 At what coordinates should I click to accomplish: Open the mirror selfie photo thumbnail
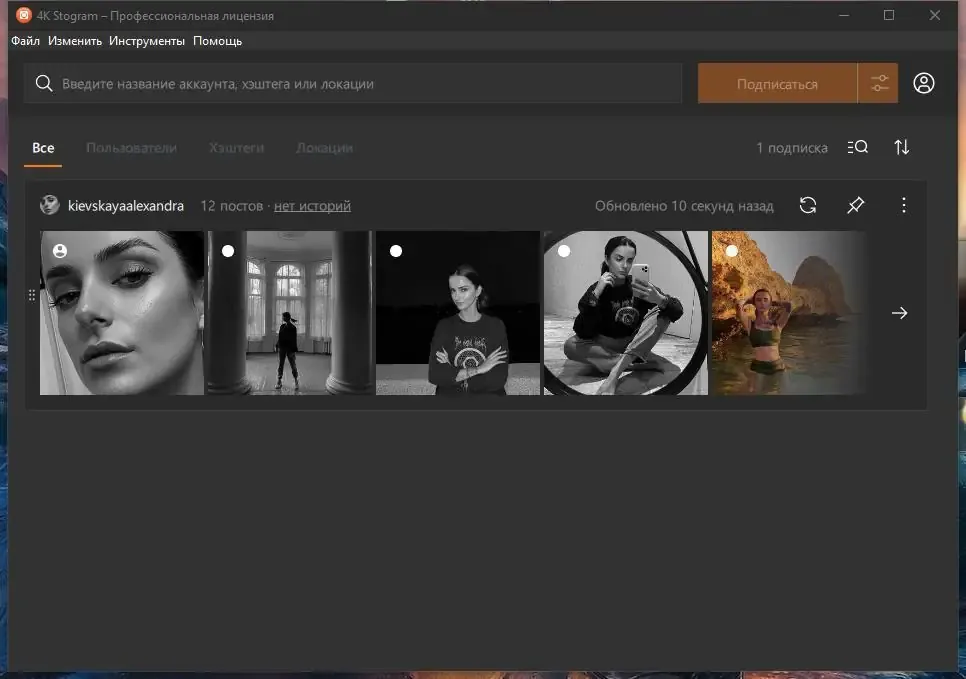(x=626, y=313)
